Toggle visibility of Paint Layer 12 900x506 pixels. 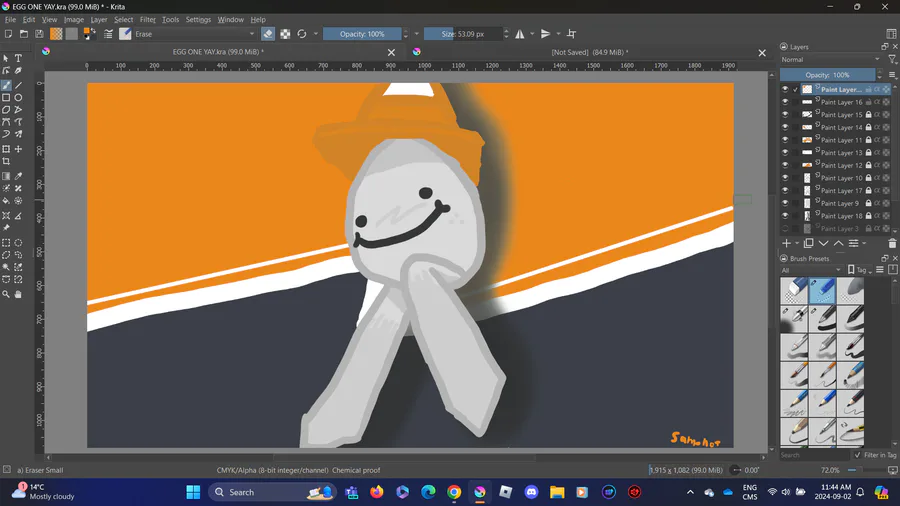point(785,165)
